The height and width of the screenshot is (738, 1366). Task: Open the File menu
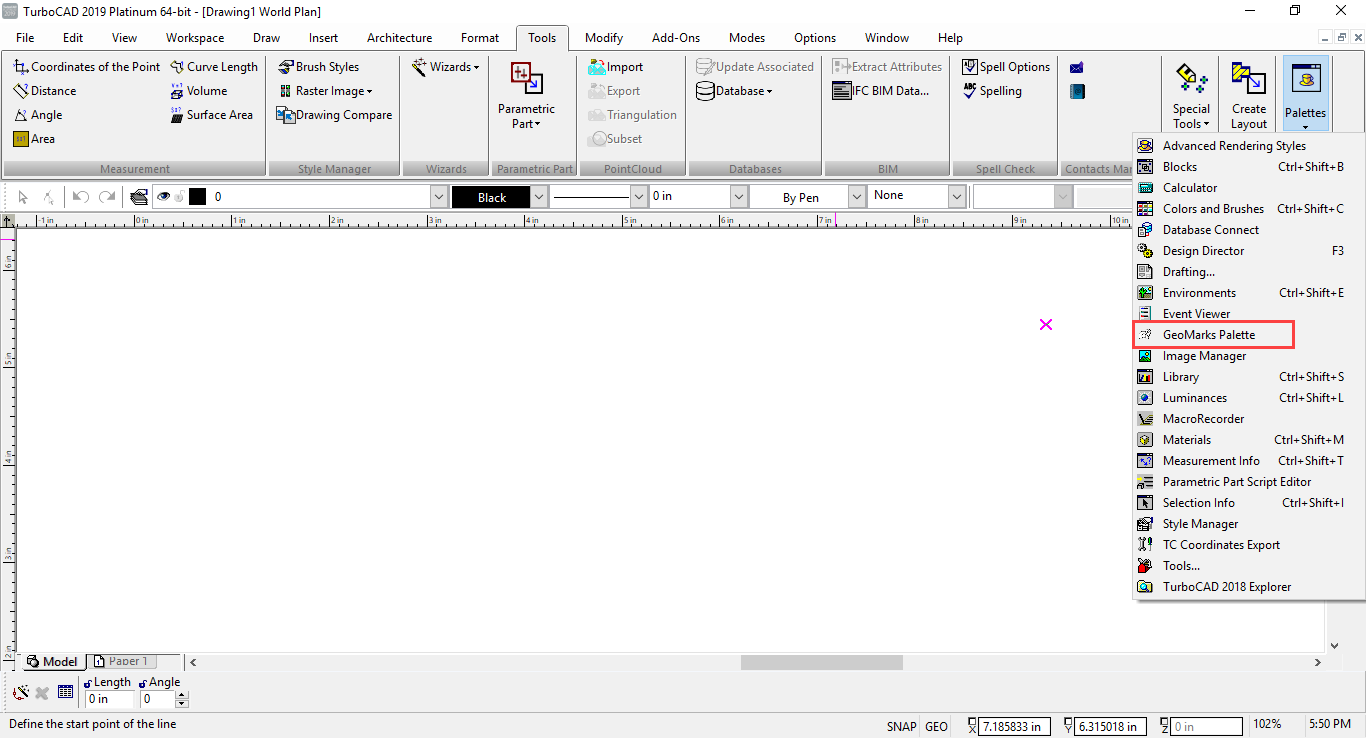click(x=25, y=38)
